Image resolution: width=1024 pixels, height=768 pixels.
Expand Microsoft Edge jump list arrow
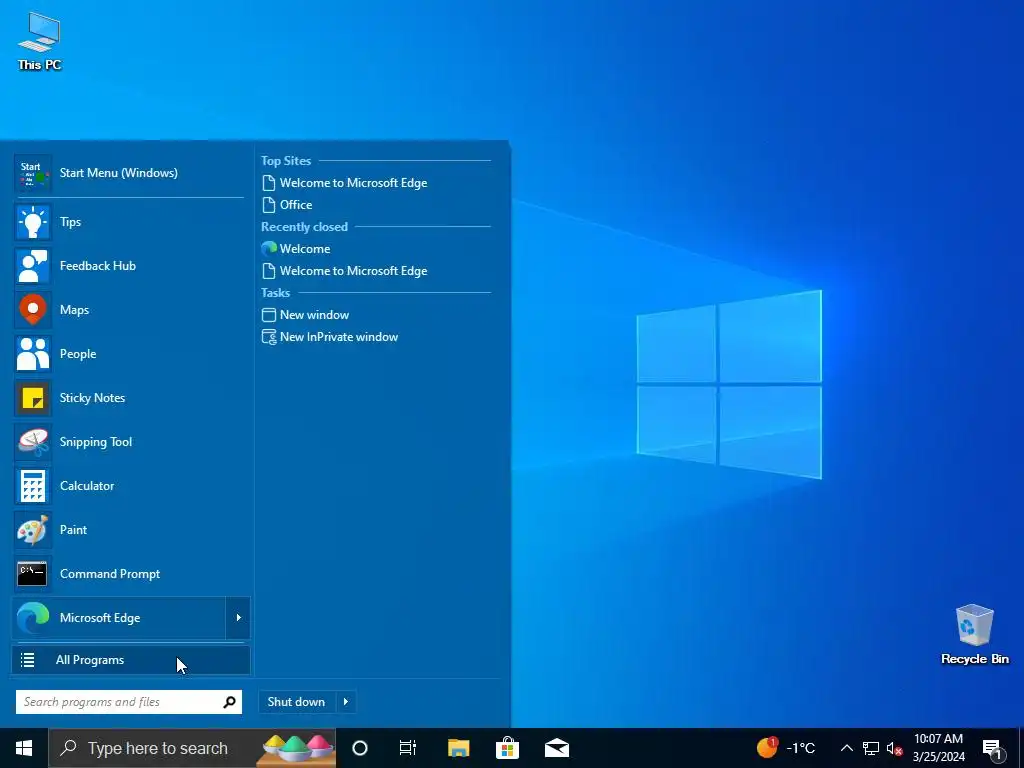[238, 618]
